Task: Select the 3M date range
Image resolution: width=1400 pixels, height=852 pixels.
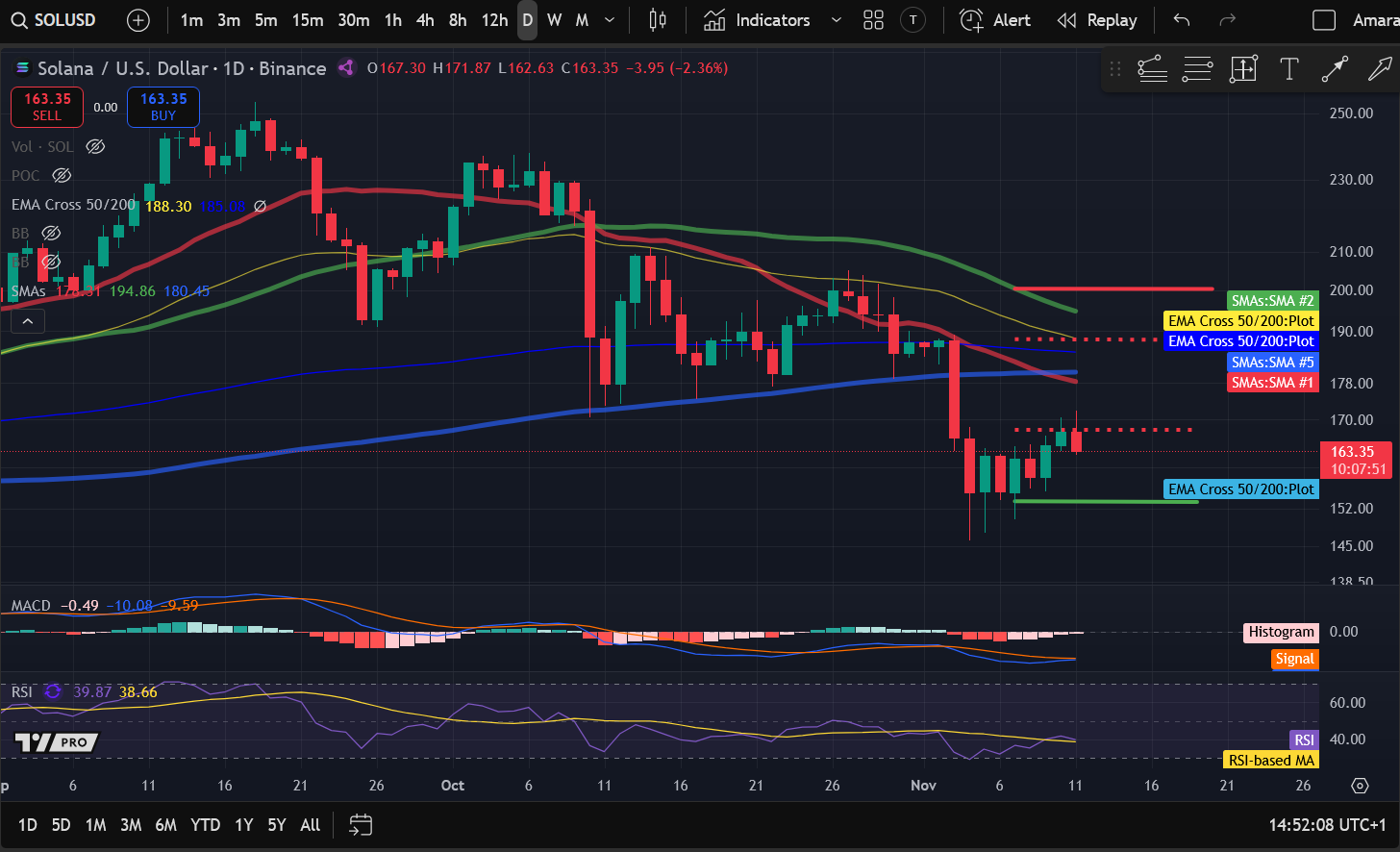Action: (131, 825)
